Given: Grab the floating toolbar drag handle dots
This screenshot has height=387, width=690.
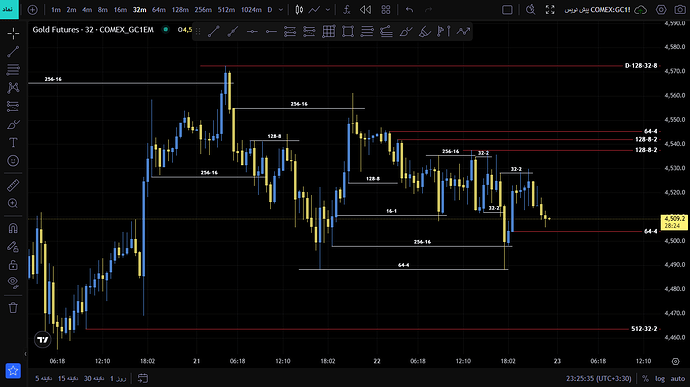Looking at the screenshot, I should (198, 31).
